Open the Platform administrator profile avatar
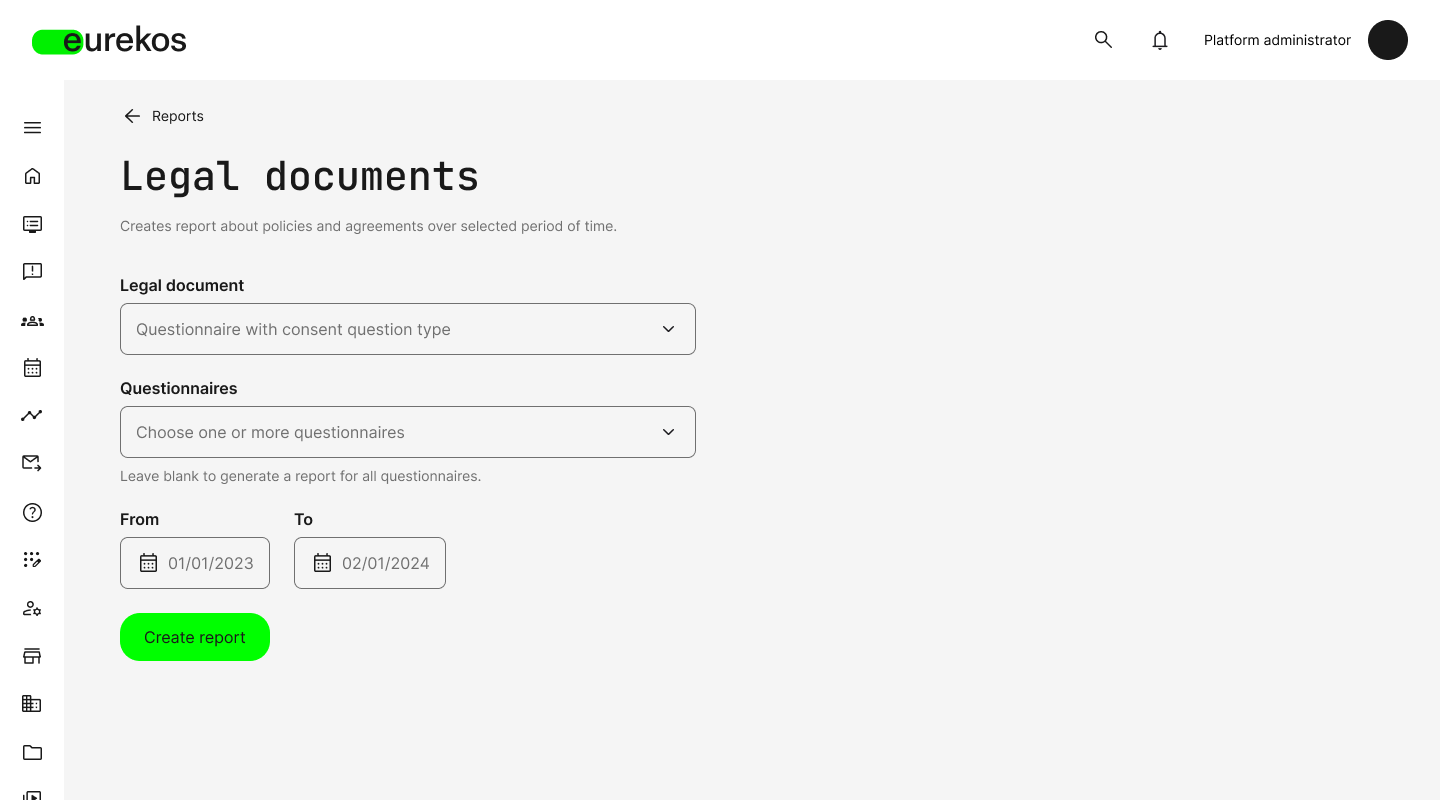The height and width of the screenshot is (800, 1440). (x=1387, y=40)
